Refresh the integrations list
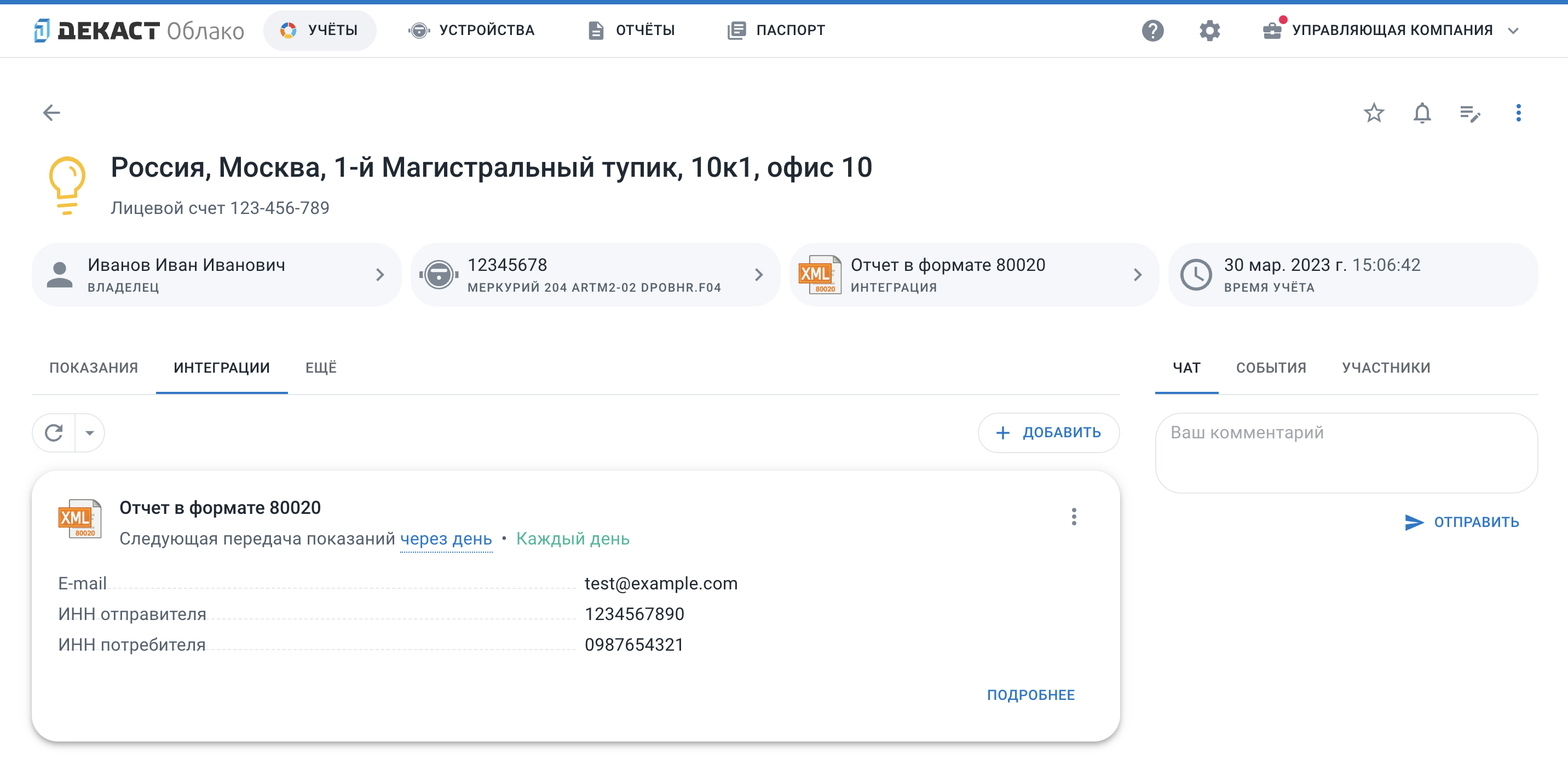The image size is (1568, 776). 54,433
